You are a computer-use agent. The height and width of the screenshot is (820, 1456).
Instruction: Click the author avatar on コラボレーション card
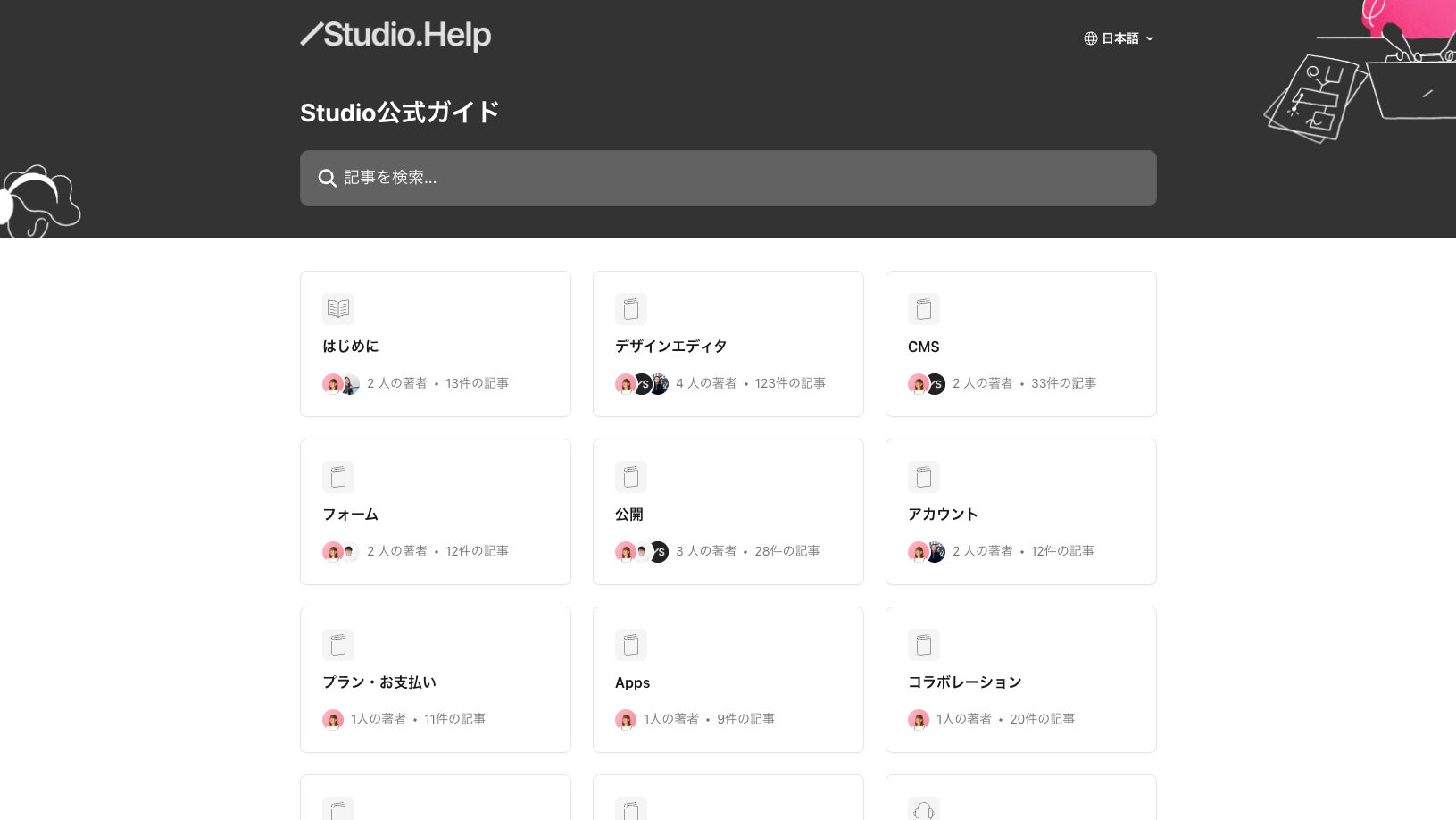[x=919, y=720]
